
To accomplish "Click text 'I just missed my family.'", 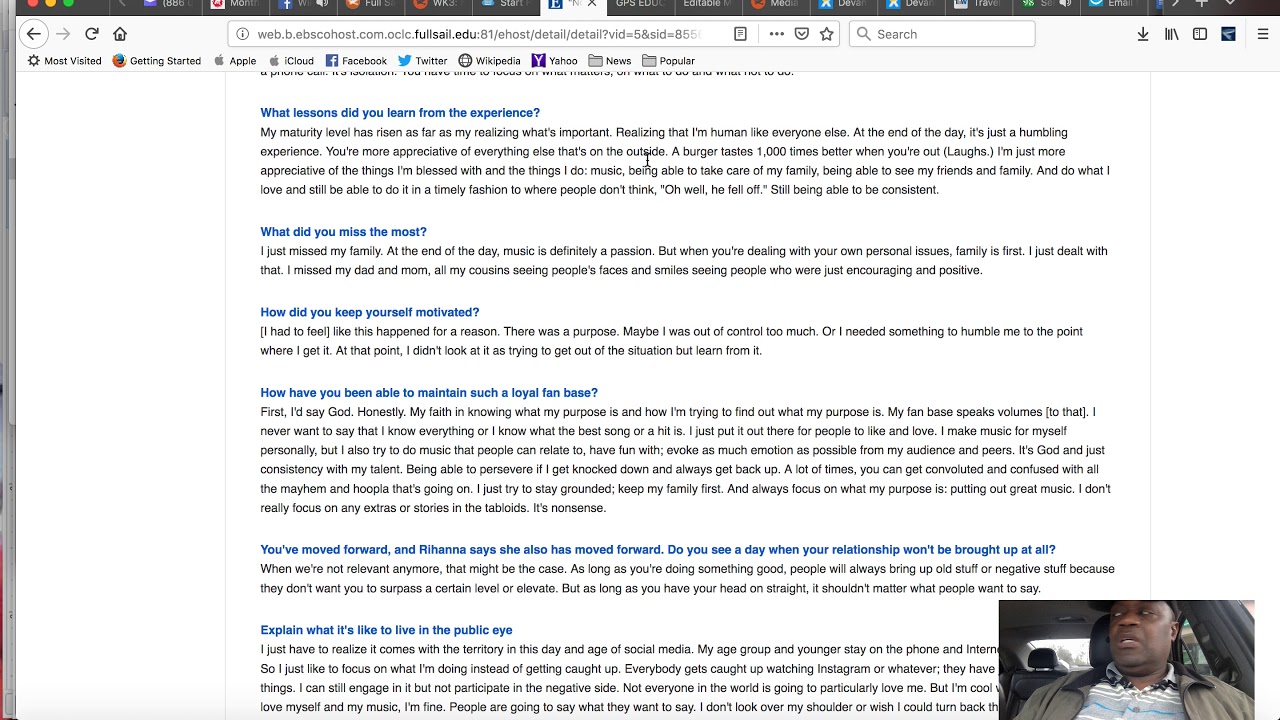I will (x=322, y=251).
